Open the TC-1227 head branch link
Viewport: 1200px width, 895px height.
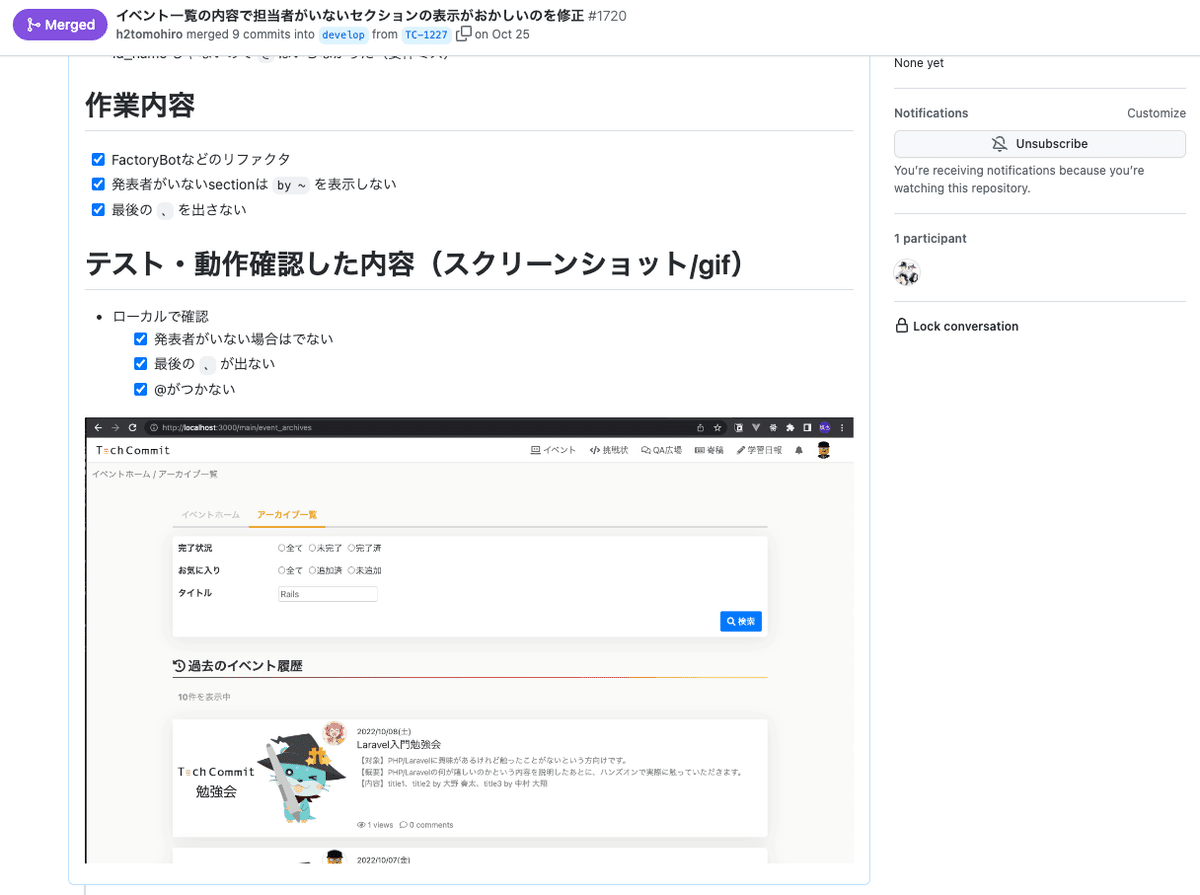[426, 34]
